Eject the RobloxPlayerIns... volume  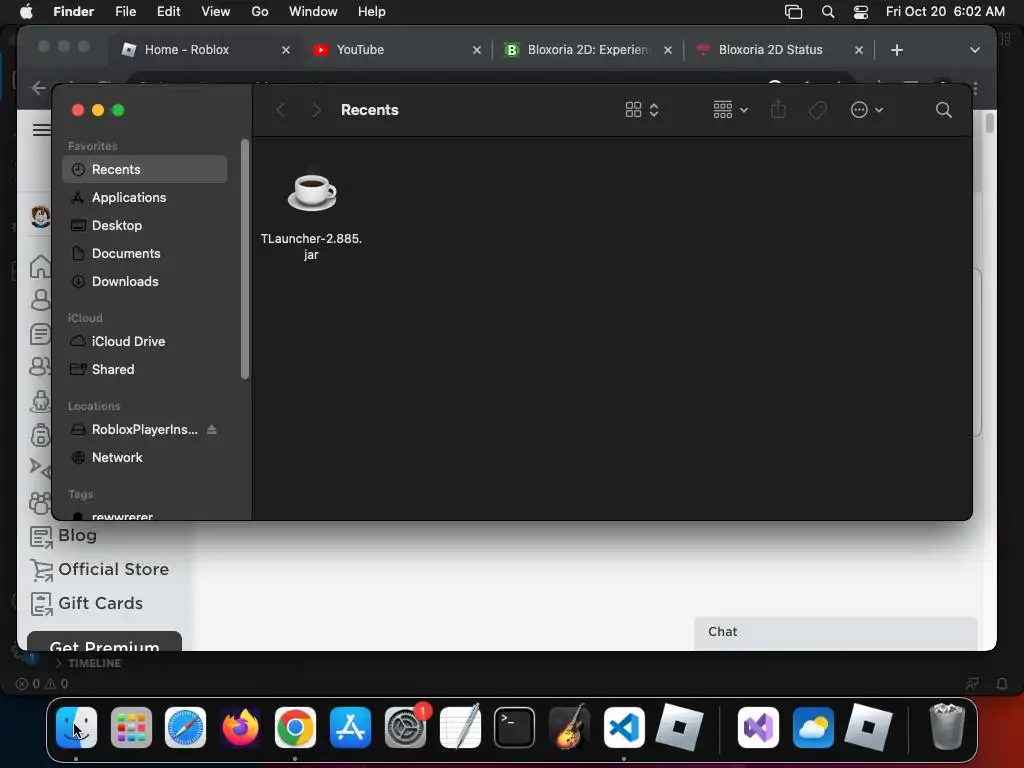pyautogui.click(x=212, y=430)
